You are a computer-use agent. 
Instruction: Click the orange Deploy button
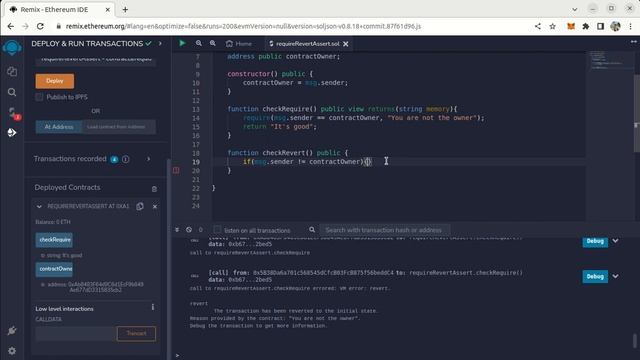click(55, 81)
